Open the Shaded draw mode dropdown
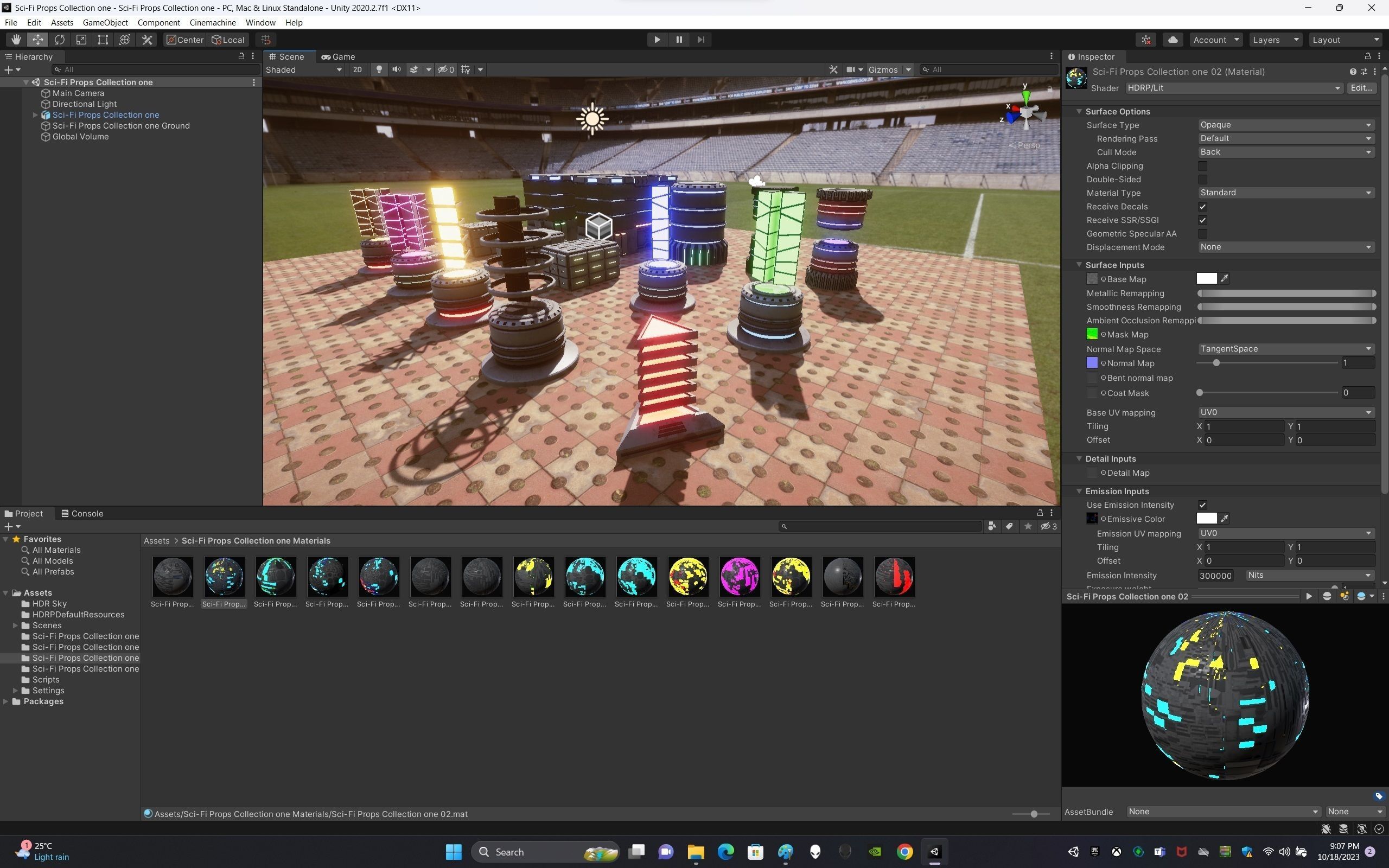 (x=304, y=69)
